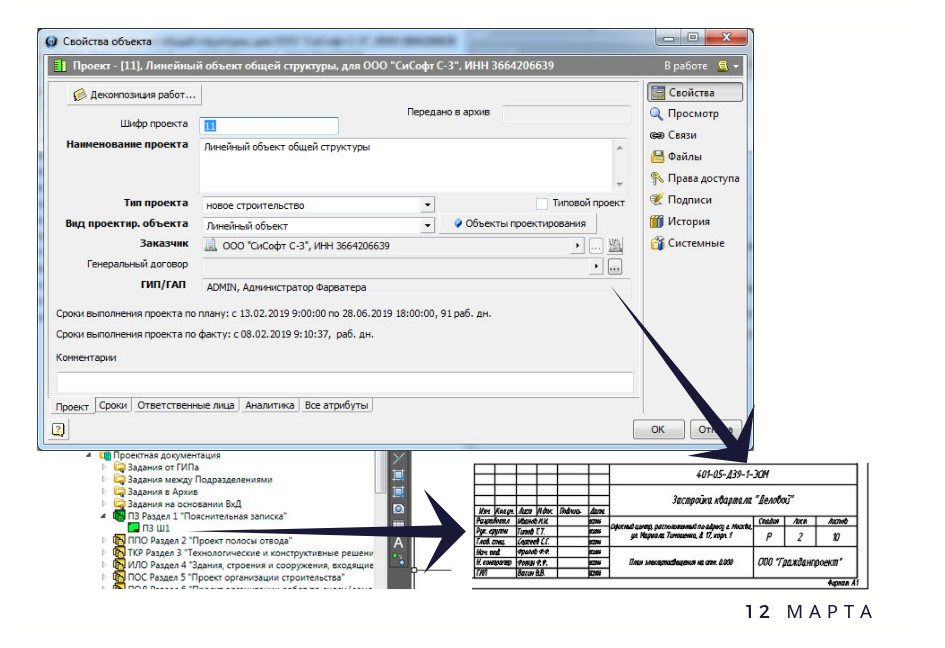This screenshot has width=945, height=648.
Task: Switch to the Проект tab
Action: pyautogui.click(x=72, y=407)
